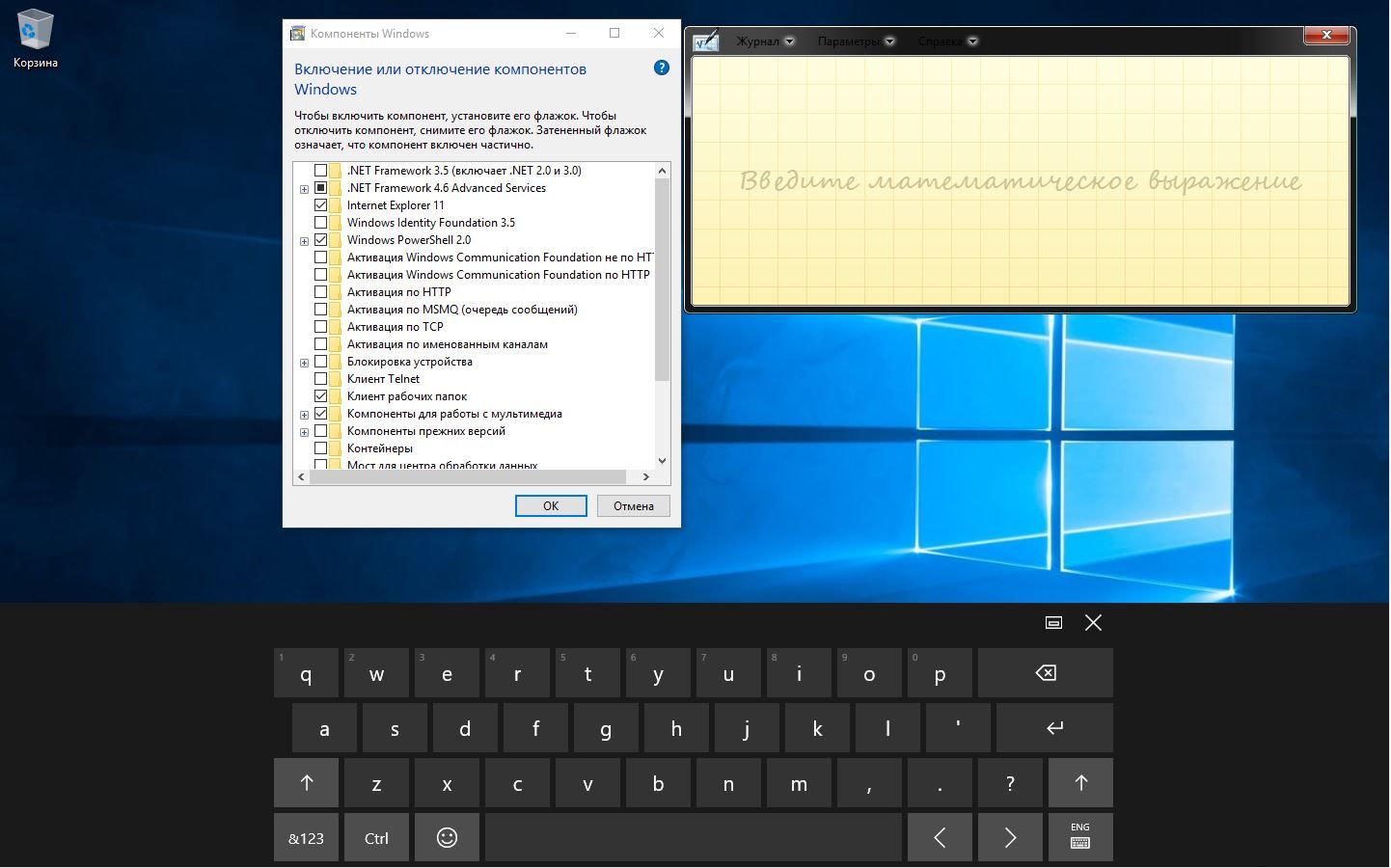Open the emoji smiley keyboard
Viewport: 1391px width, 868px height.
coord(447,837)
